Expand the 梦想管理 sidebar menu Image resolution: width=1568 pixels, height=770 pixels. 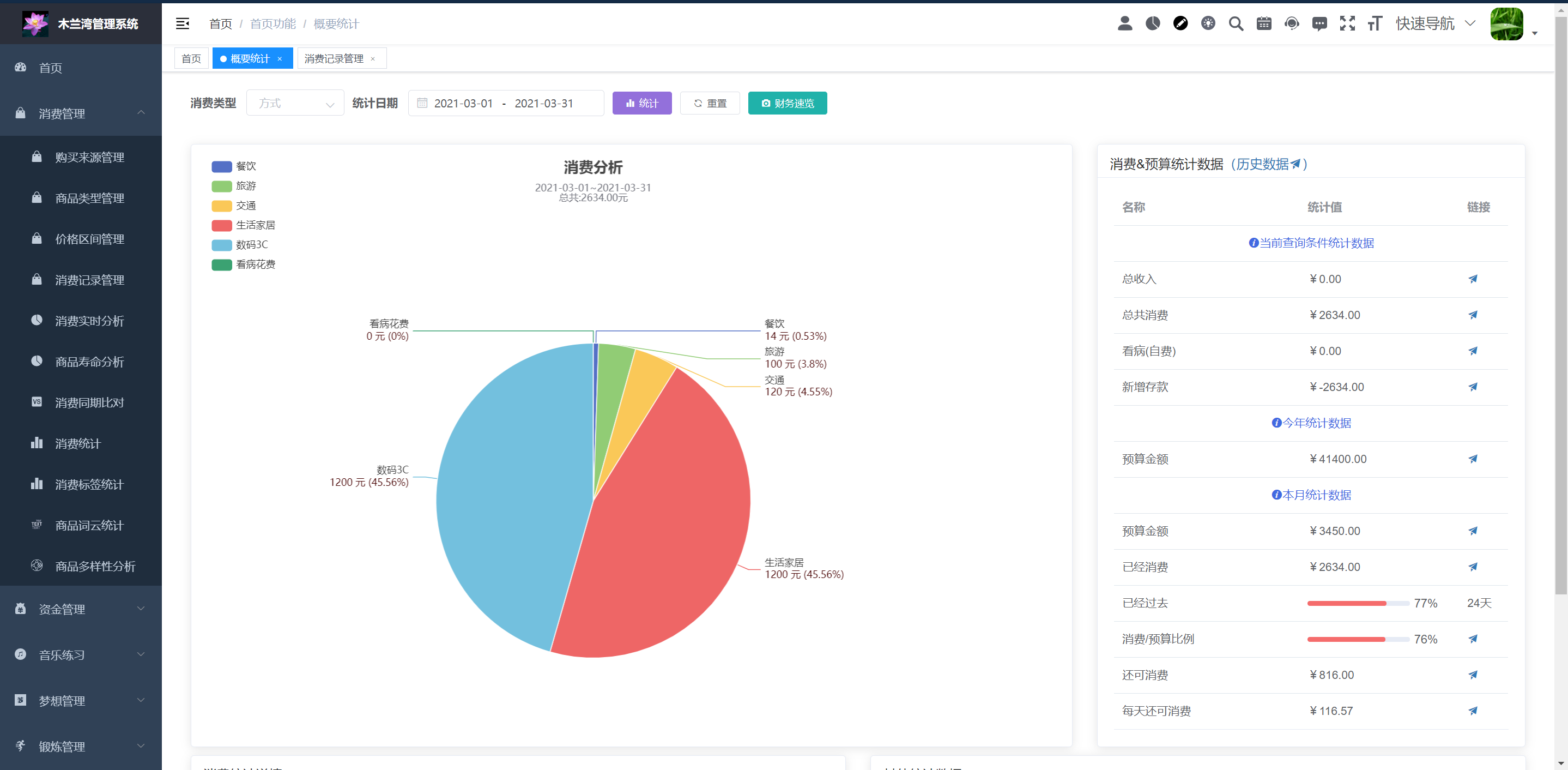[x=81, y=700]
